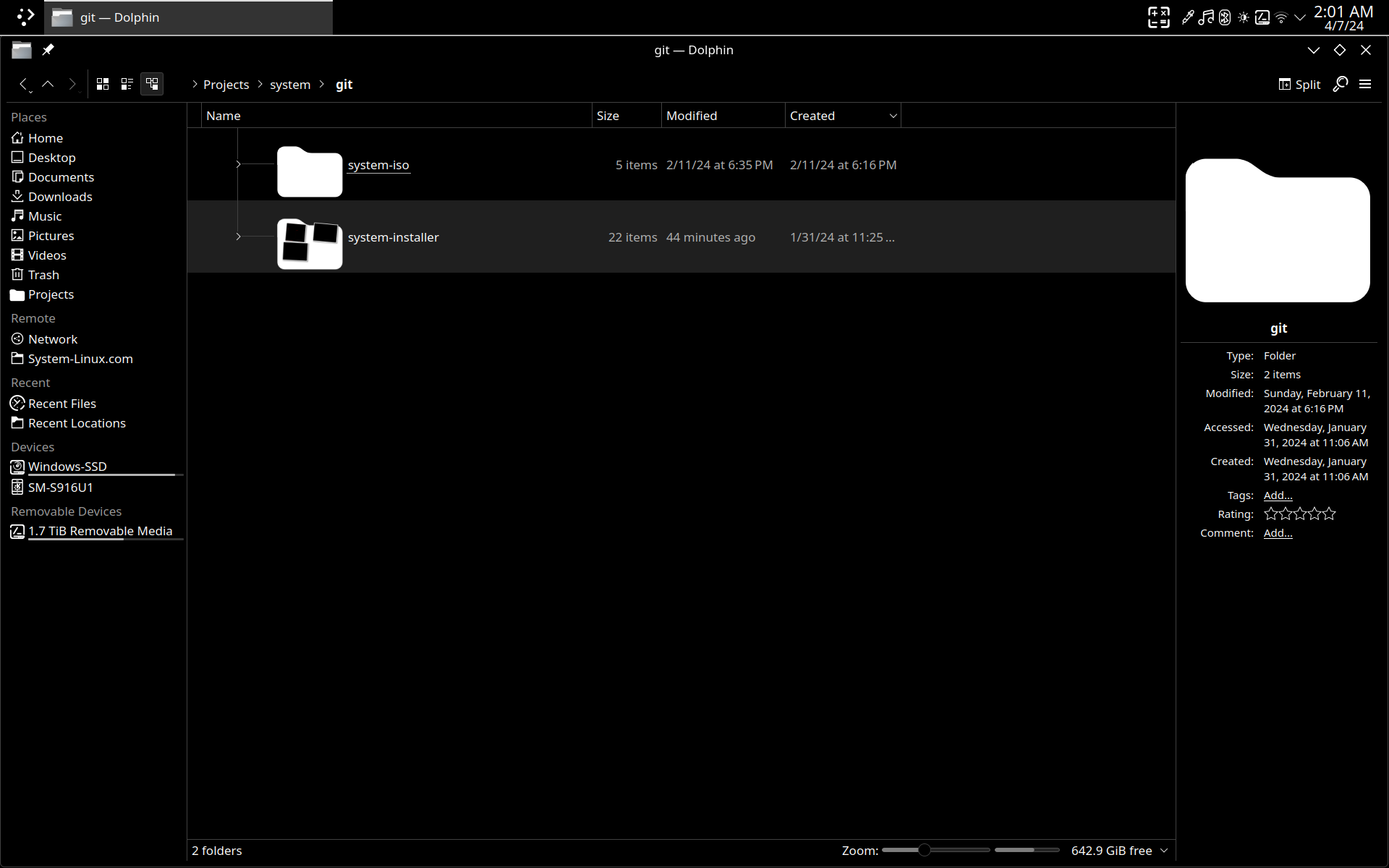Viewport: 1389px width, 868px height.
Task: Click the Projects breadcrumb
Action: coord(226,85)
